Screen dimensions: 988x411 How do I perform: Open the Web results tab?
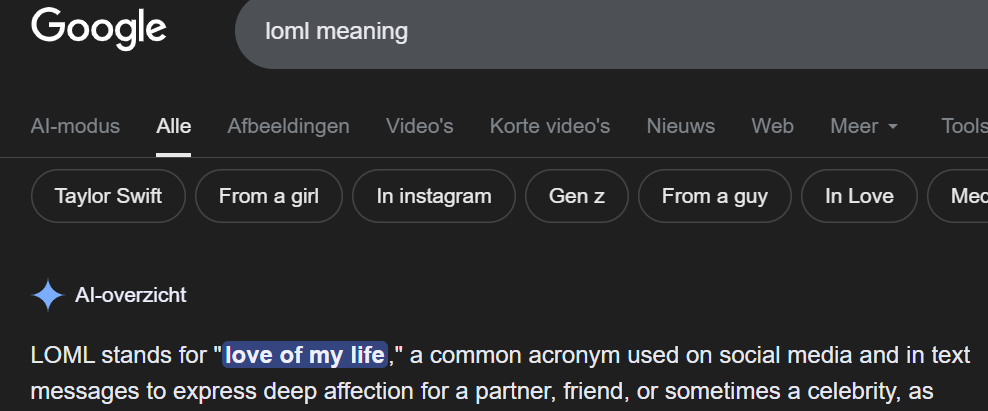[x=772, y=126]
